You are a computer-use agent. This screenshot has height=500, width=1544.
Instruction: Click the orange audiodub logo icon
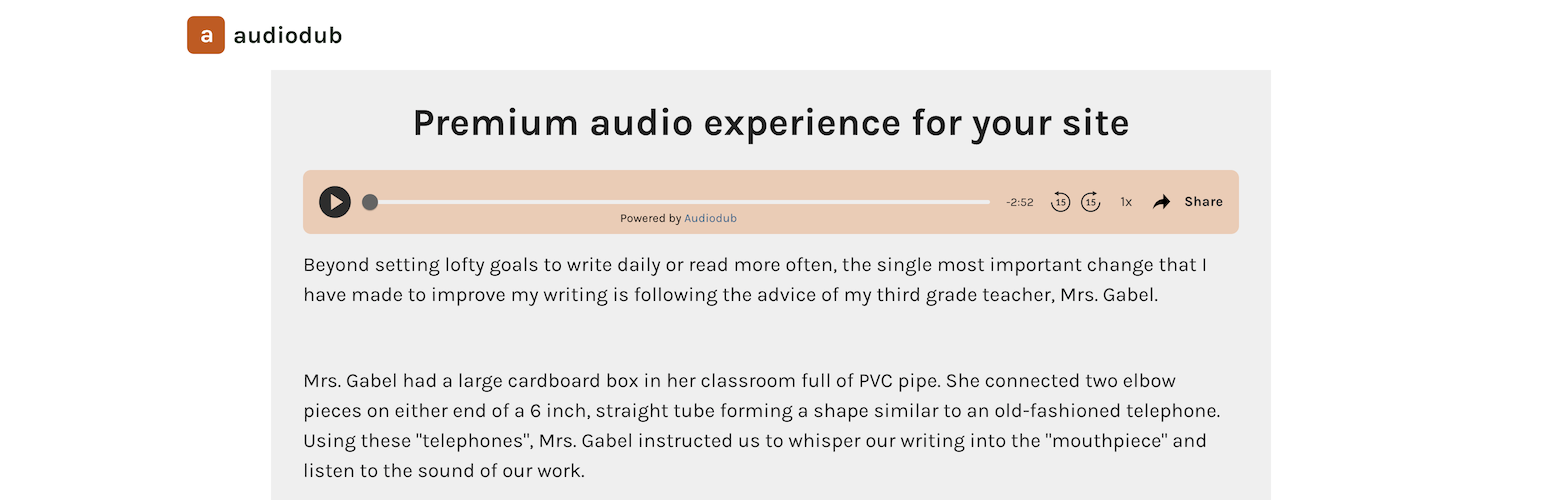pyautogui.click(x=206, y=35)
